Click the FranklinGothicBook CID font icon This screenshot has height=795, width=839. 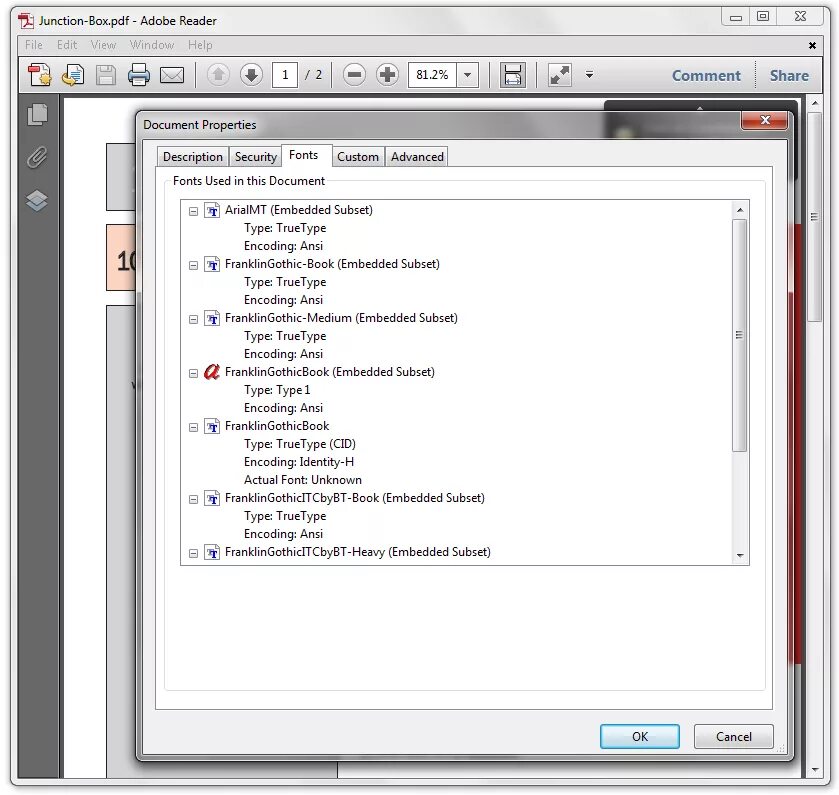click(x=212, y=426)
